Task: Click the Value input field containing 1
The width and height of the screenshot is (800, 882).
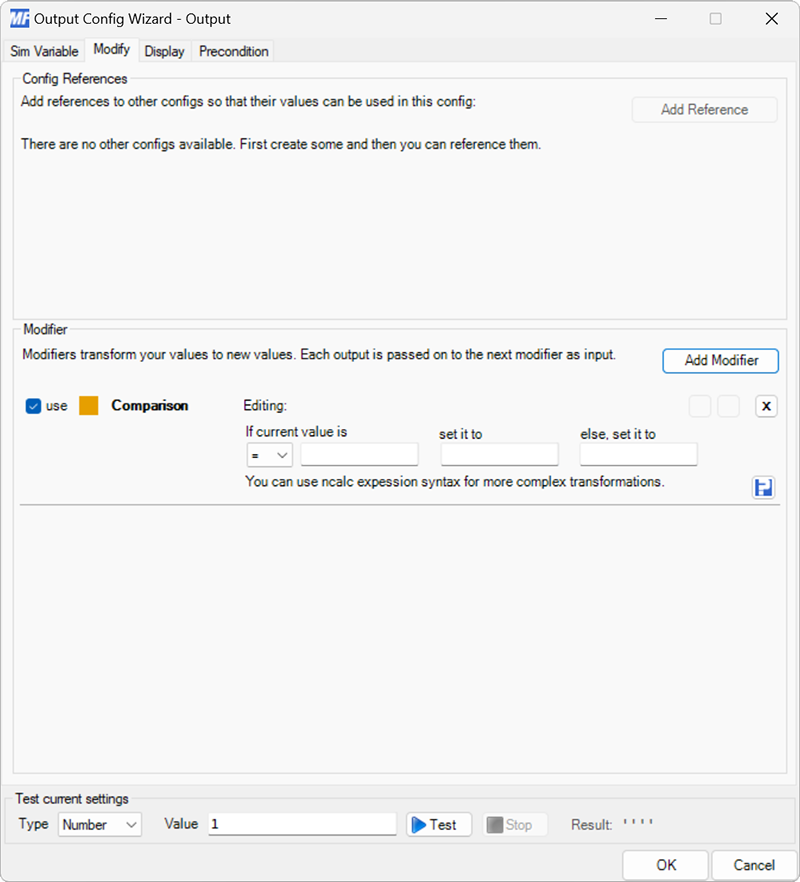Action: pos(300,824)
